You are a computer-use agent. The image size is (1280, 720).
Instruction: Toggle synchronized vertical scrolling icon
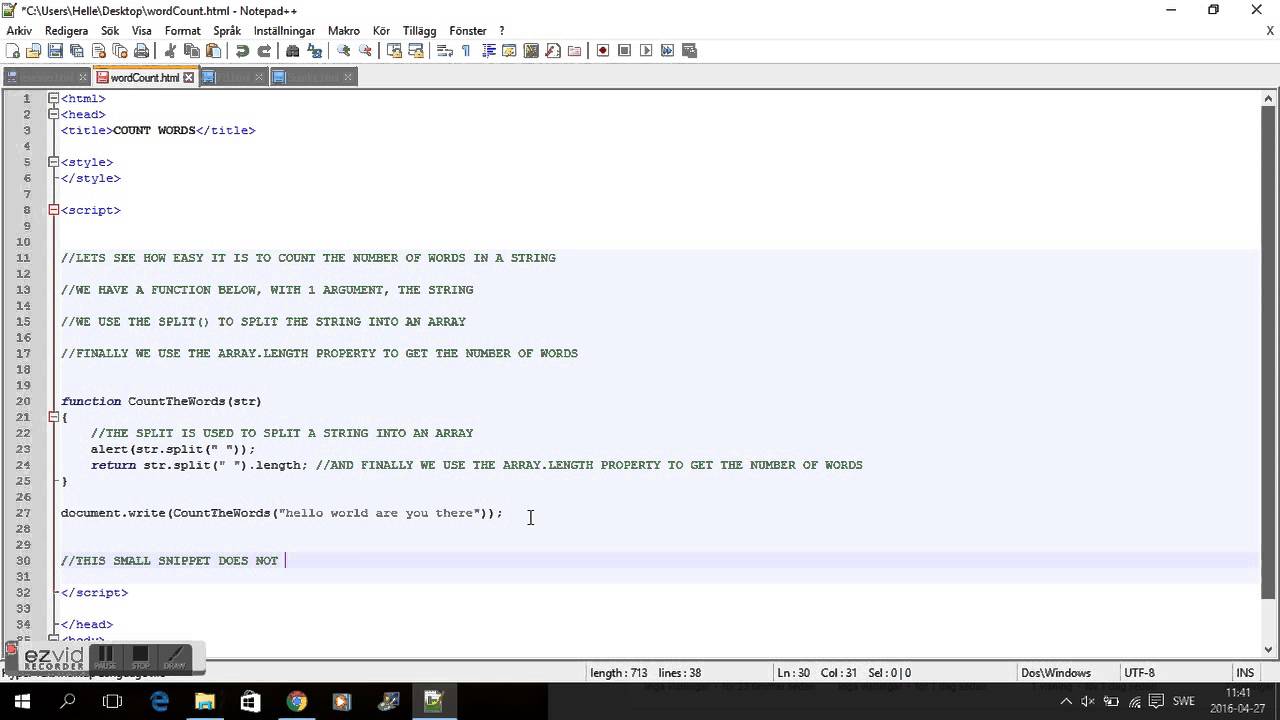(394, 51)
